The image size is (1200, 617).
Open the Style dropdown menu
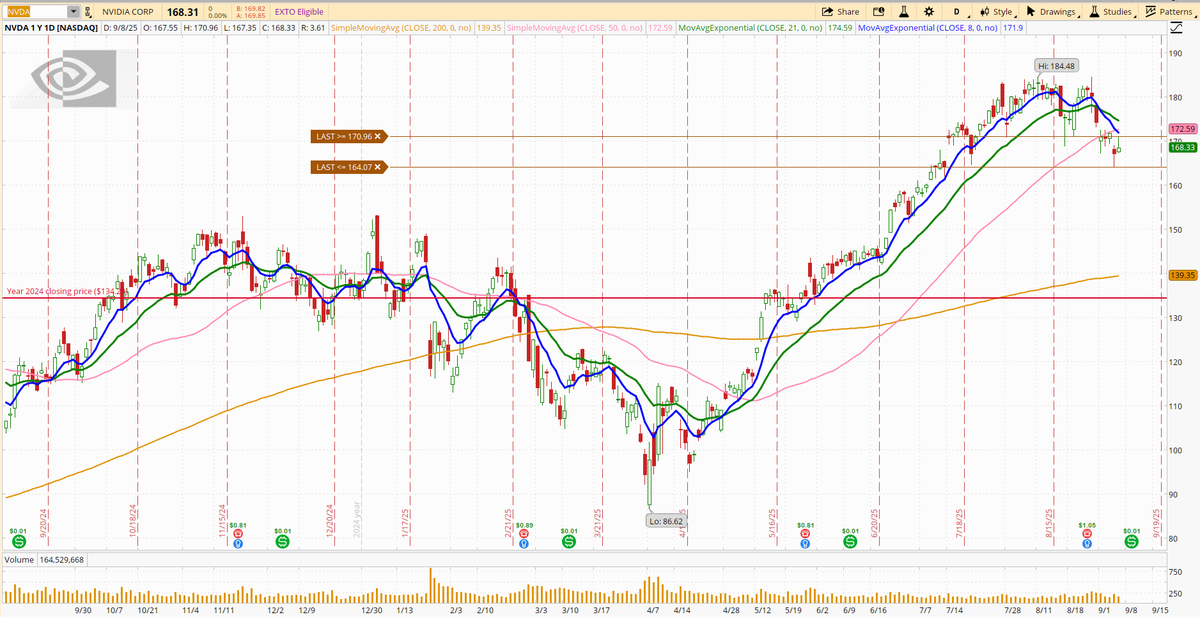coord(998,12)
